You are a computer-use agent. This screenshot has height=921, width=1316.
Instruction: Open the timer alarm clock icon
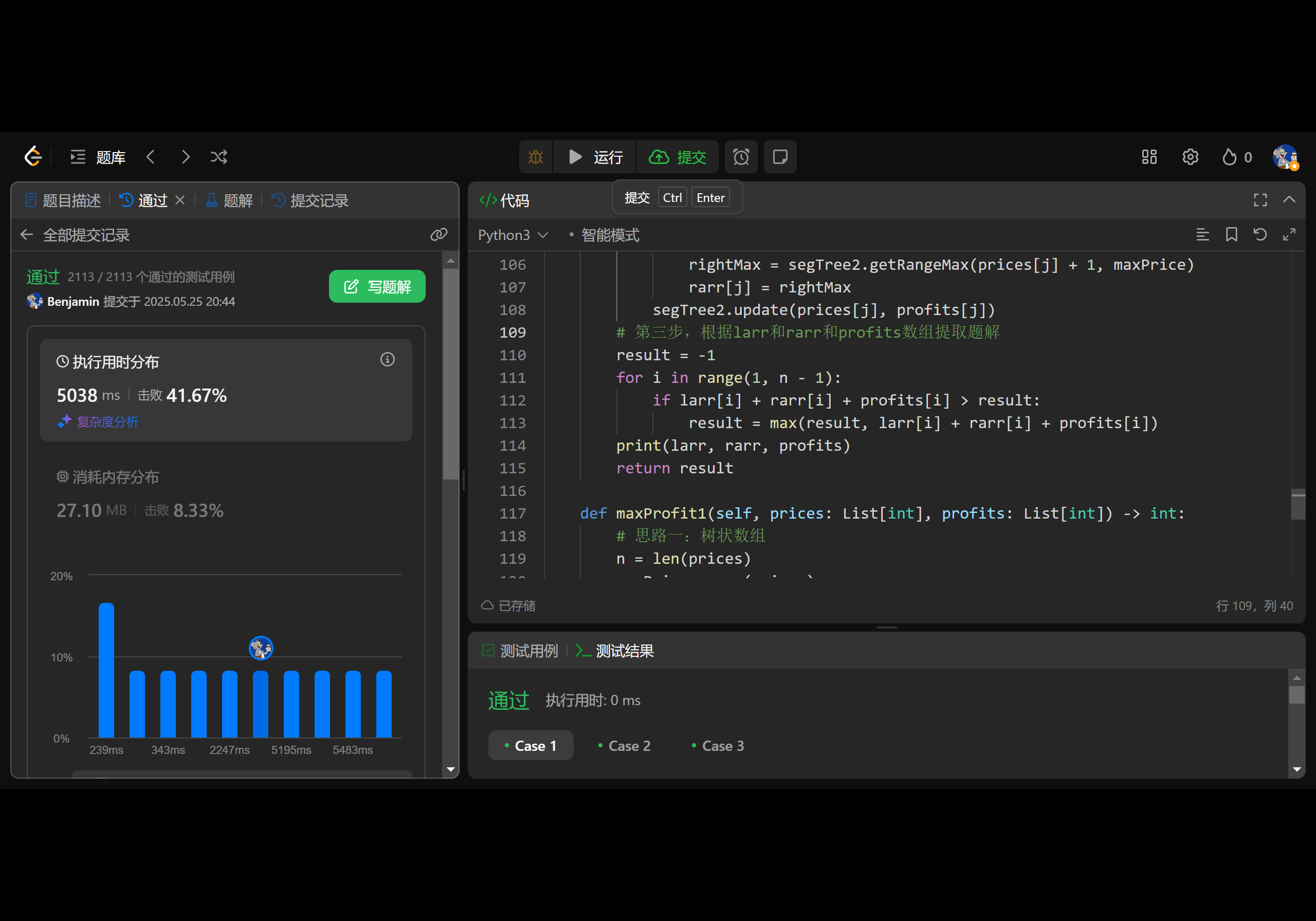(x=741, y=157)
